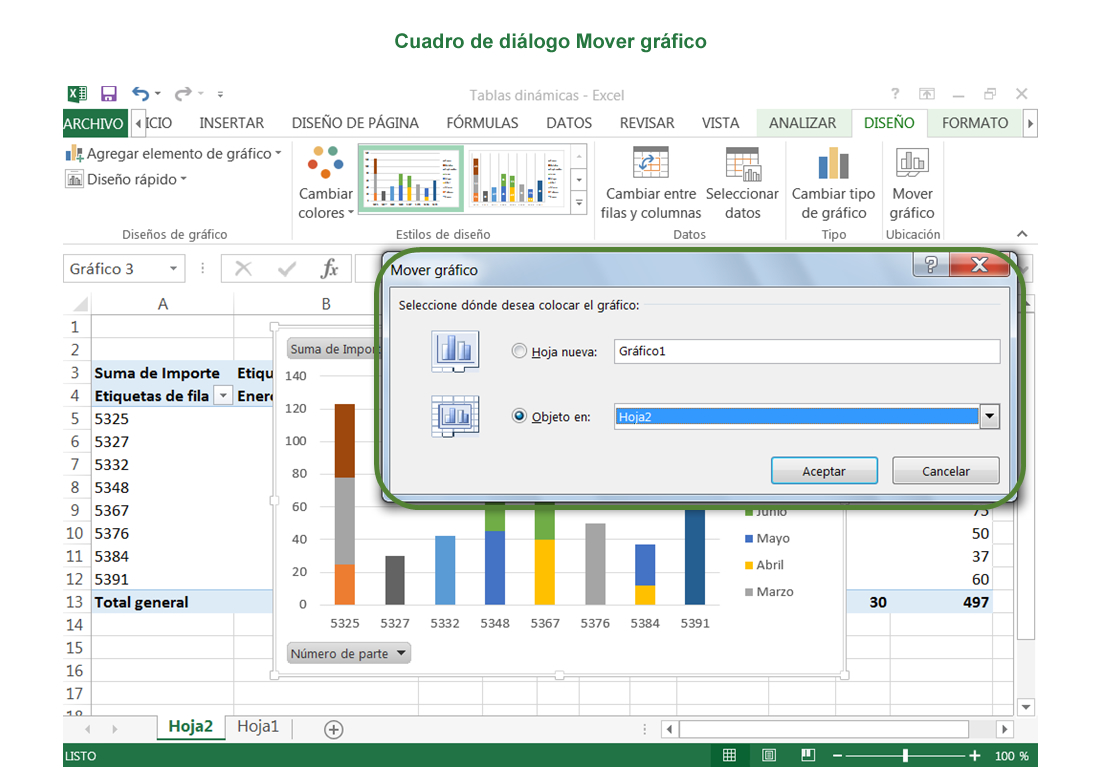Viewport: 1100px width, 780px height.
Task: Click the formula bar confirm checkmark icon
Action: [x=286, y=269]
